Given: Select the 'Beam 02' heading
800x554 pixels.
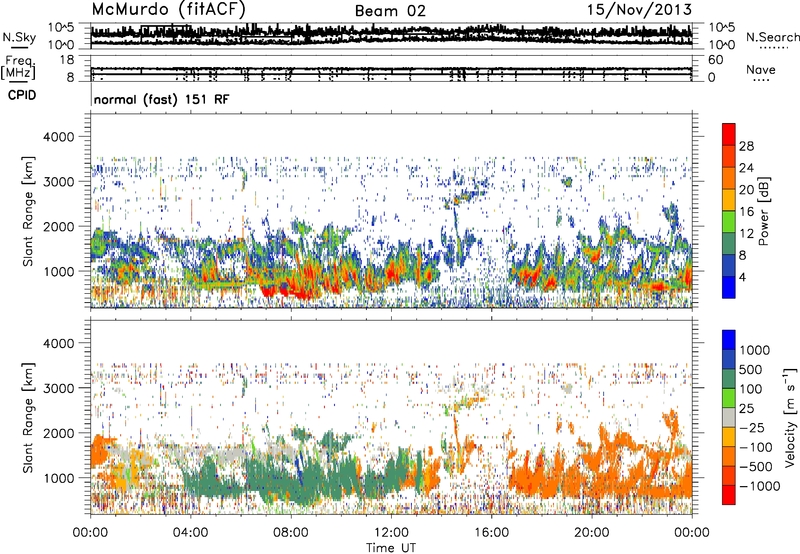Looking at the screenshot, I should (x=390, y=11).
